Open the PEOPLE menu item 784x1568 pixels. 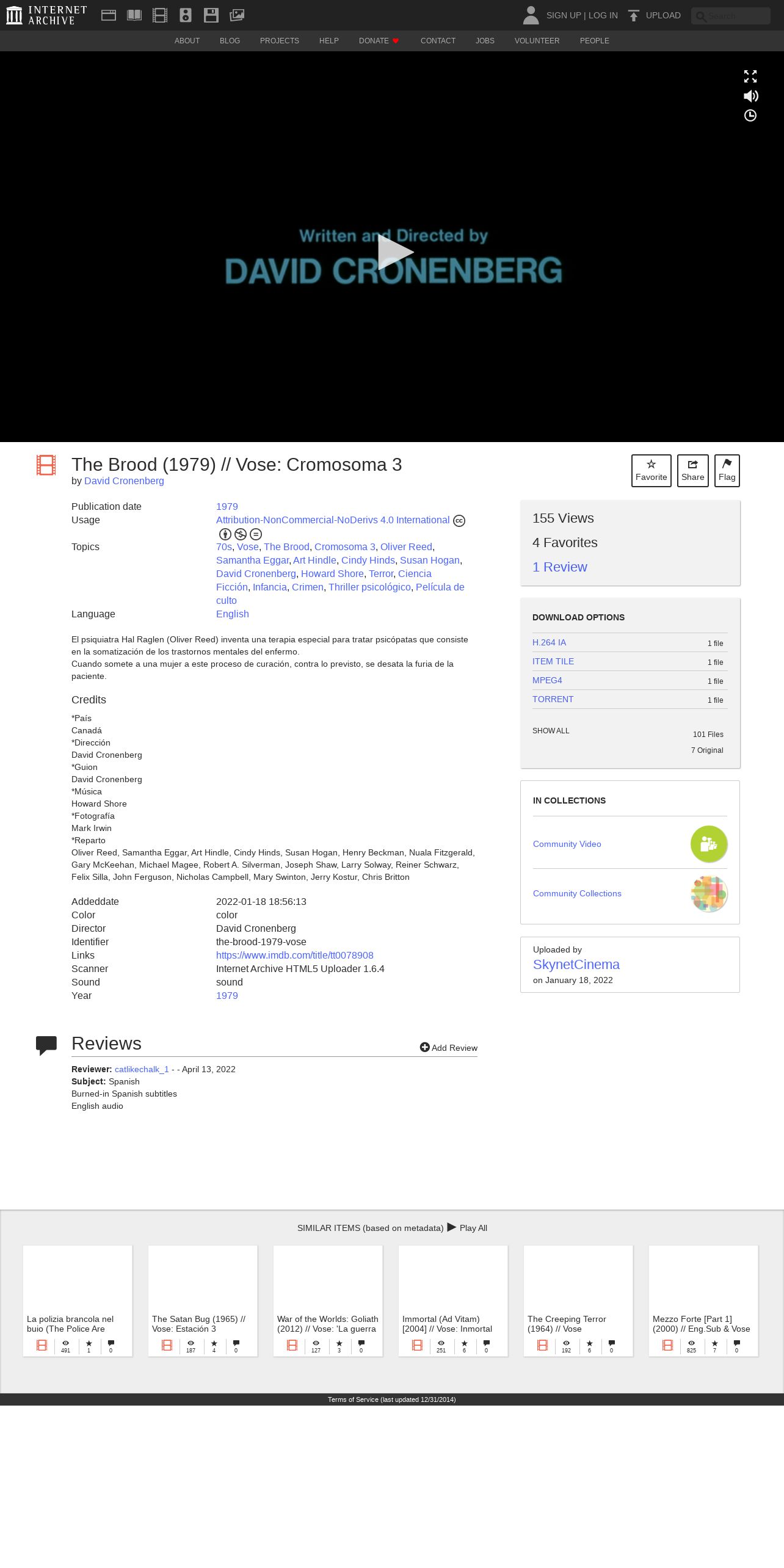click(x=595, y=41)
